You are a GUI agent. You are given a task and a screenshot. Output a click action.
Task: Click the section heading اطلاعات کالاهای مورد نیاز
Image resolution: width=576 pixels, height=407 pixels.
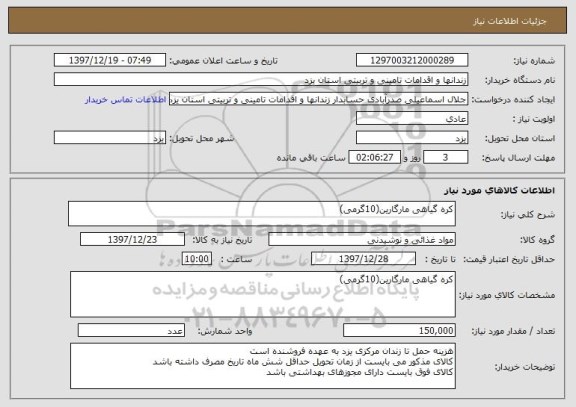tap(499, 190)
